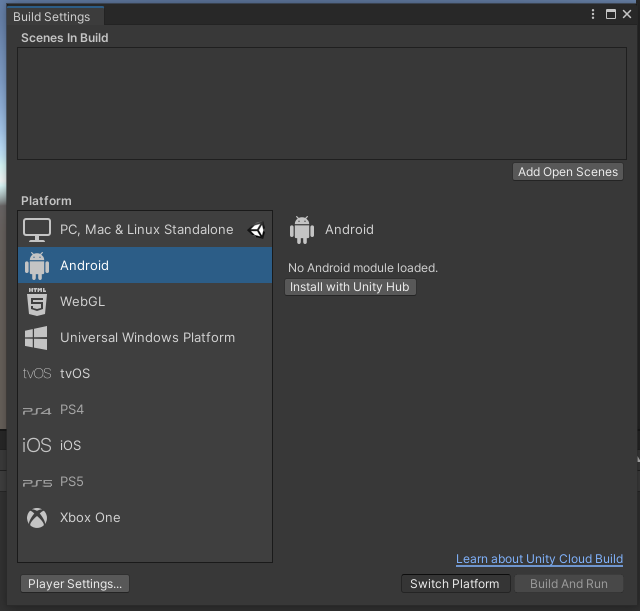Select the iOS platform
This screenshot has height=611, width=640.
coord(145,445)
